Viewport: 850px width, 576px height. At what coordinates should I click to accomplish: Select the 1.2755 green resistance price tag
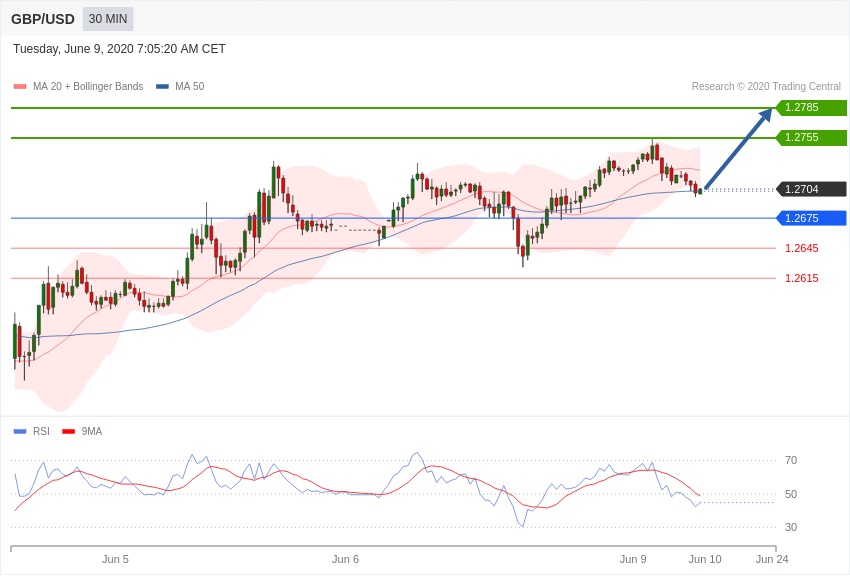click(811, 138)
